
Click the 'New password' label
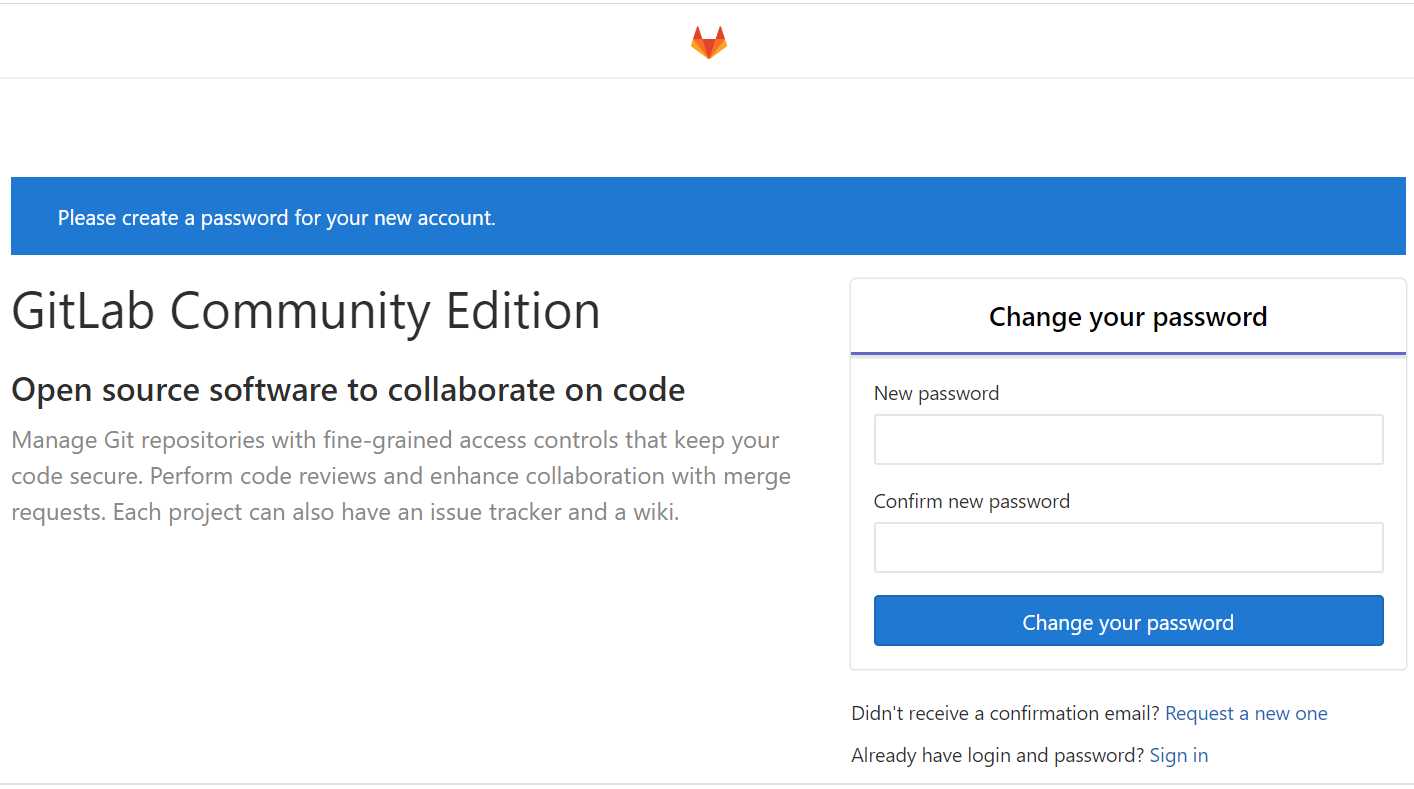(936, 393)
